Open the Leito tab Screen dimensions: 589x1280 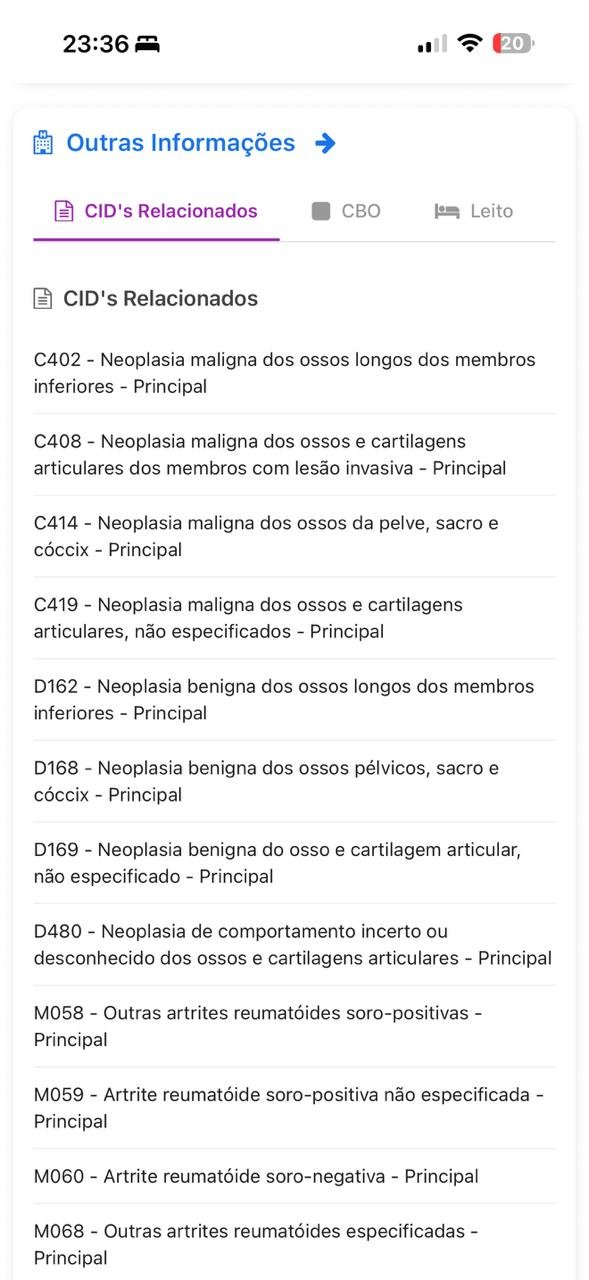(x=472, y=210)
